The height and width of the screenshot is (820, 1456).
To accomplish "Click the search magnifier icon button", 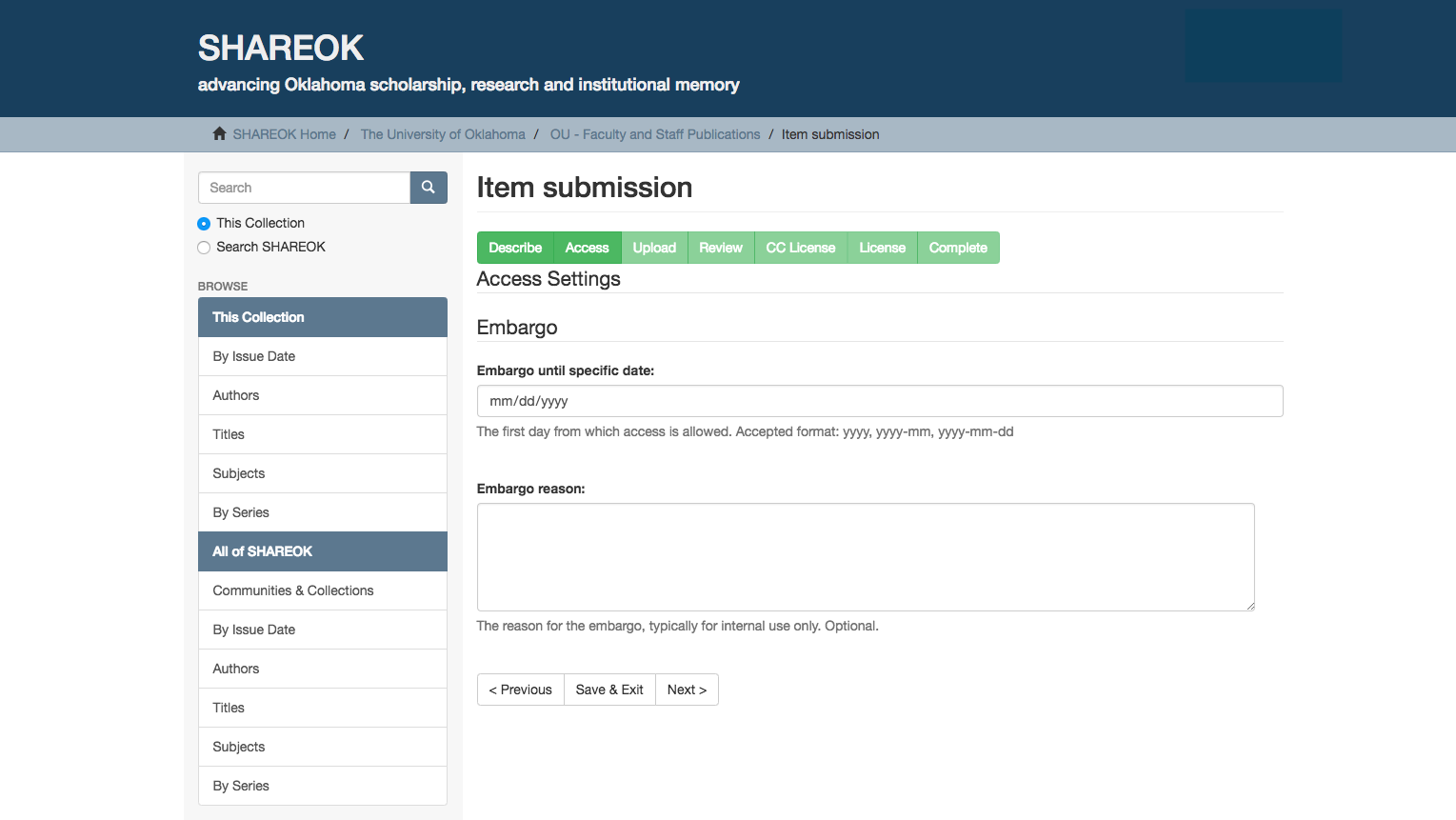I will 429,188.
